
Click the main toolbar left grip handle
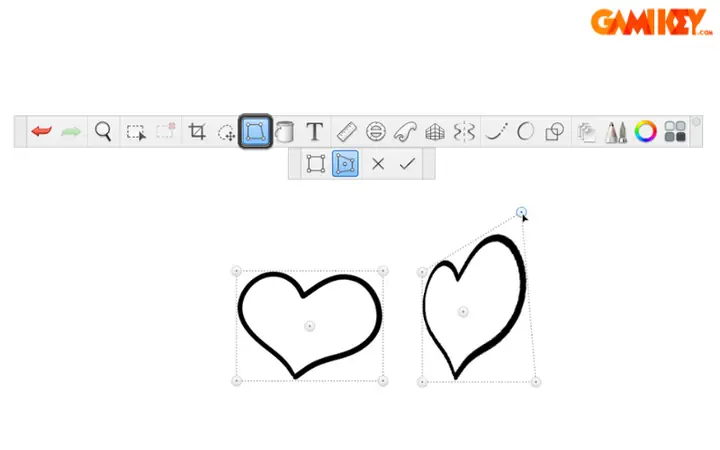coord(21,132)
